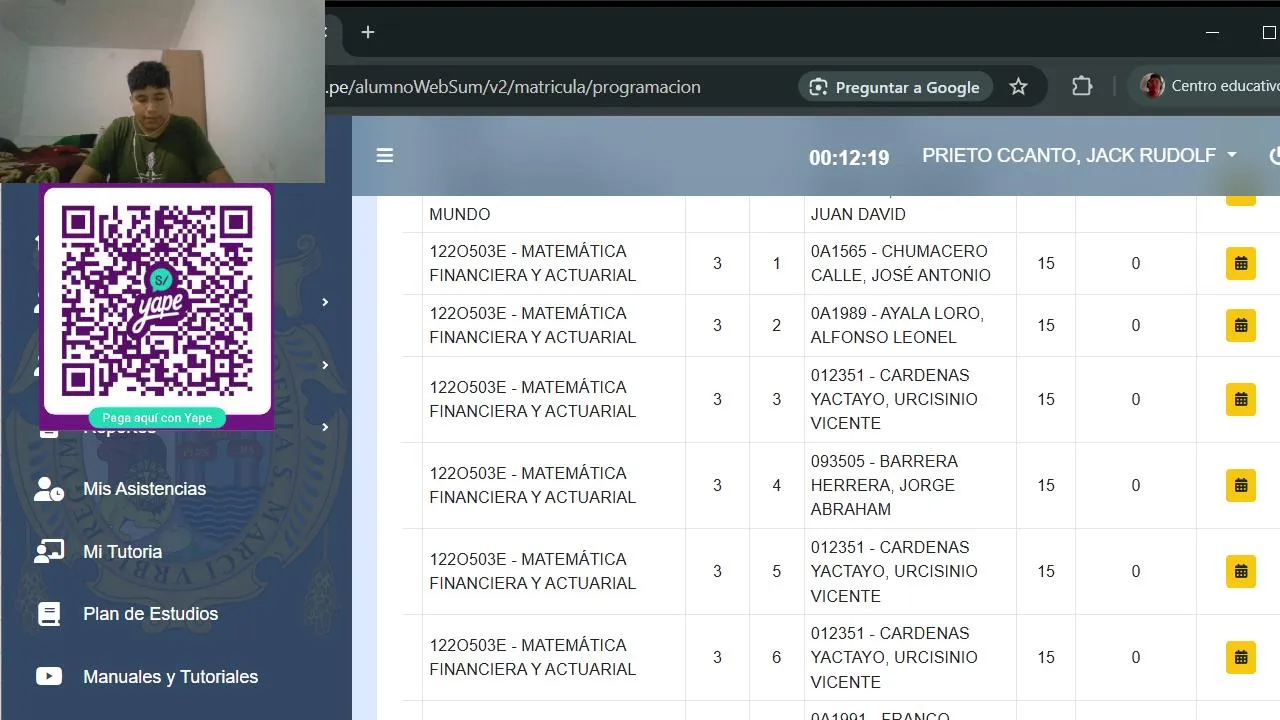View calendar schedule for section 6 row
Screen dimensions: 1280x720
pyautogui.click(x=1241, y=658)
